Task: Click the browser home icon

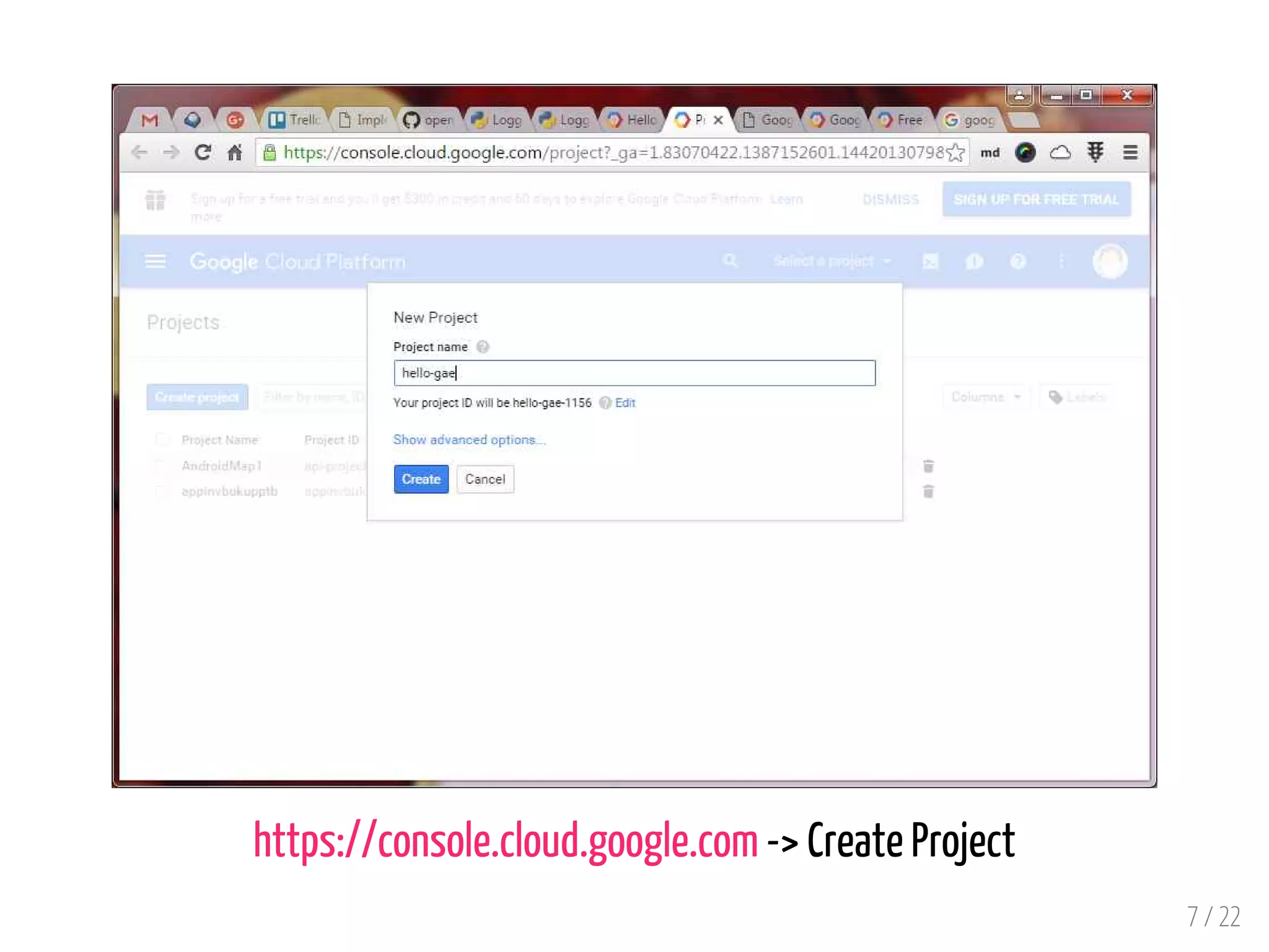Action: (x=234, y=152)
